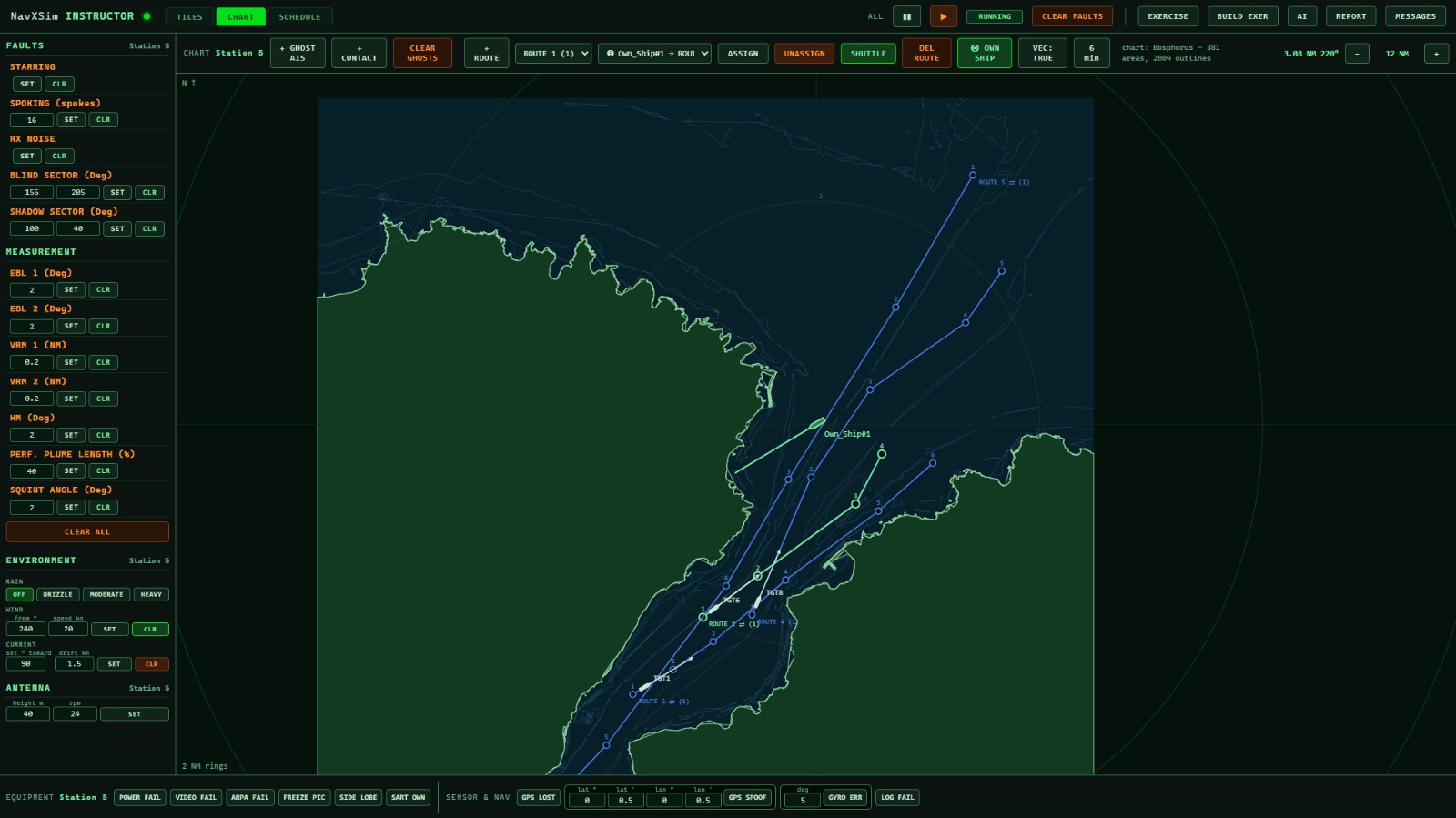This screenshot has width=1456, height=818.
Task: Click CLEAR GHOSTS
Action: click(422, 53)
